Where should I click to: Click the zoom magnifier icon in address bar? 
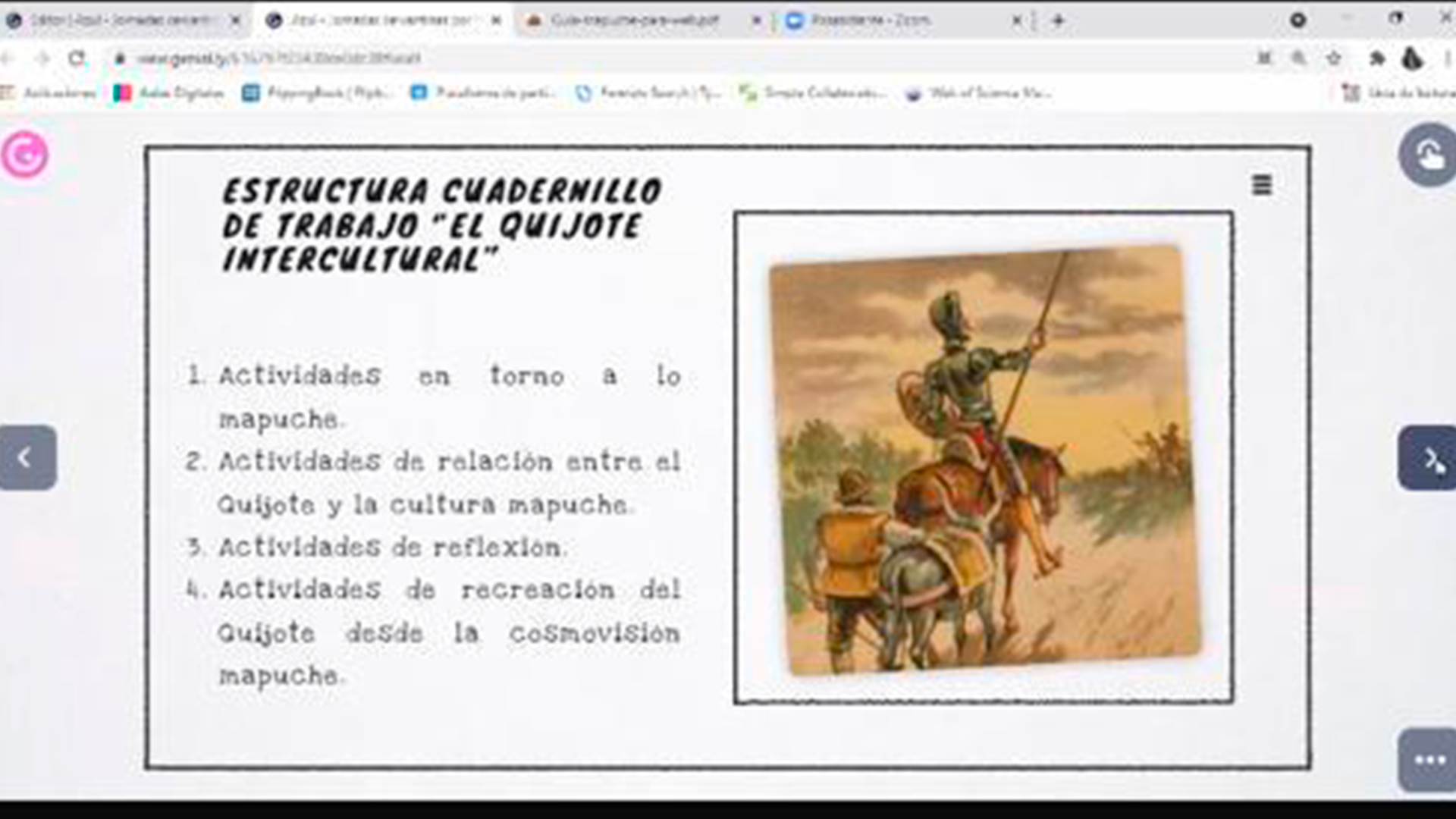point(1299,58)
